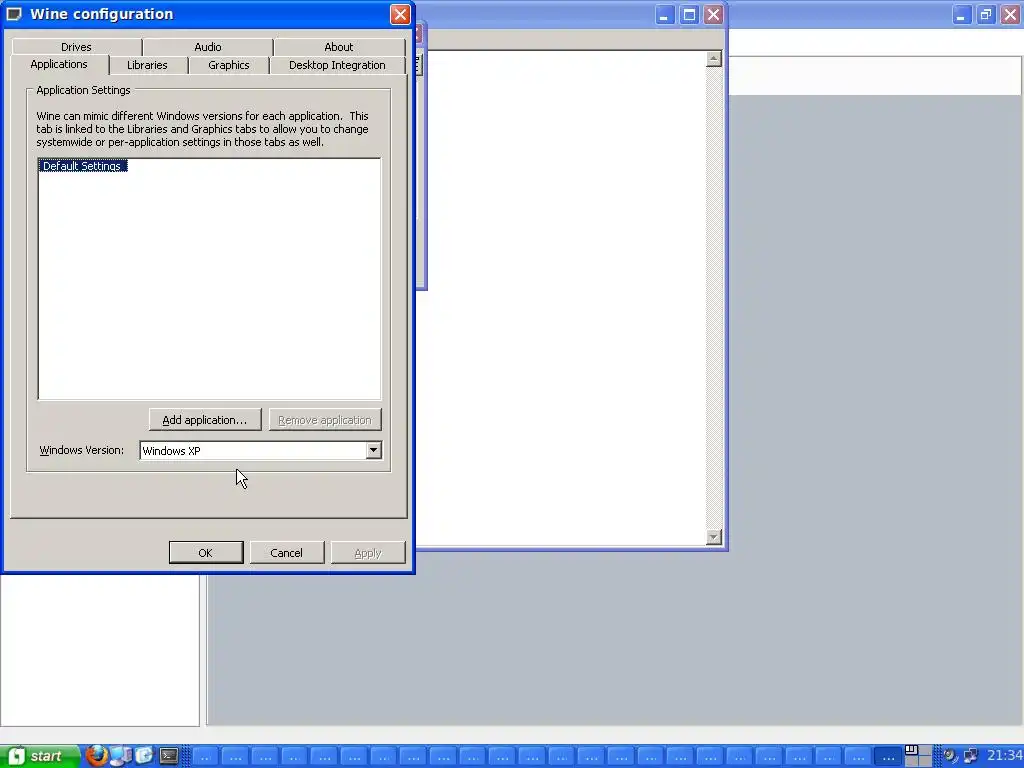The width and height of the screenshot is (1024, 768).
Task: Click the Add application button
Action: pos(205,420)
